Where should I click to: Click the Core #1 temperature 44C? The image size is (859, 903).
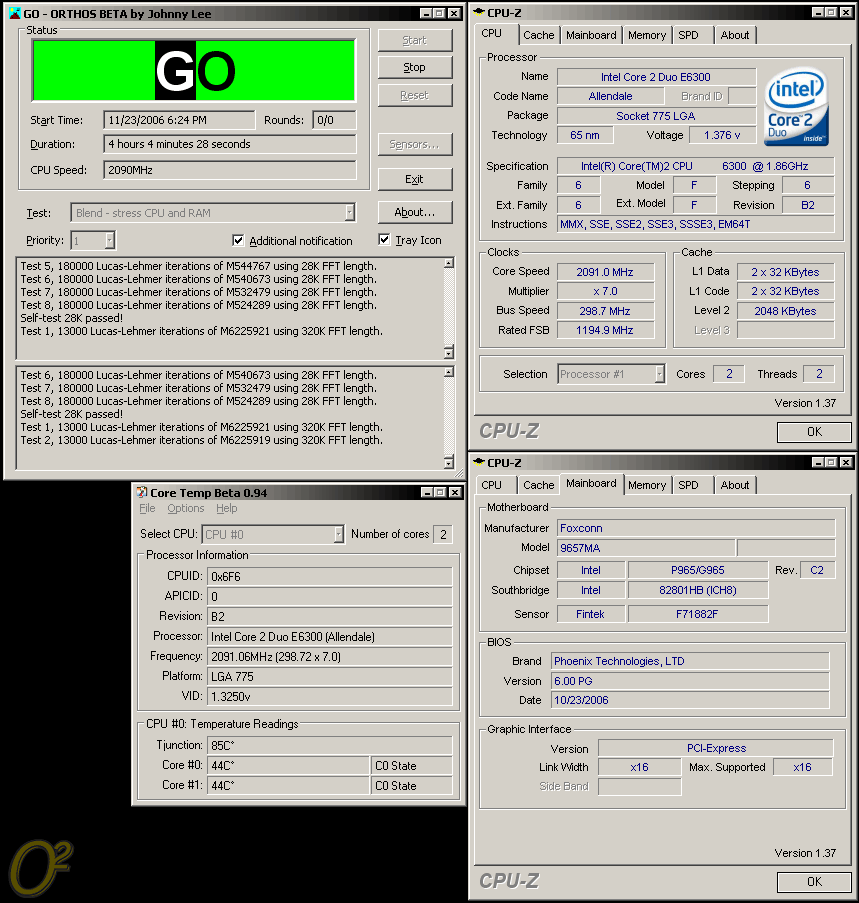(x=288, y=785)
